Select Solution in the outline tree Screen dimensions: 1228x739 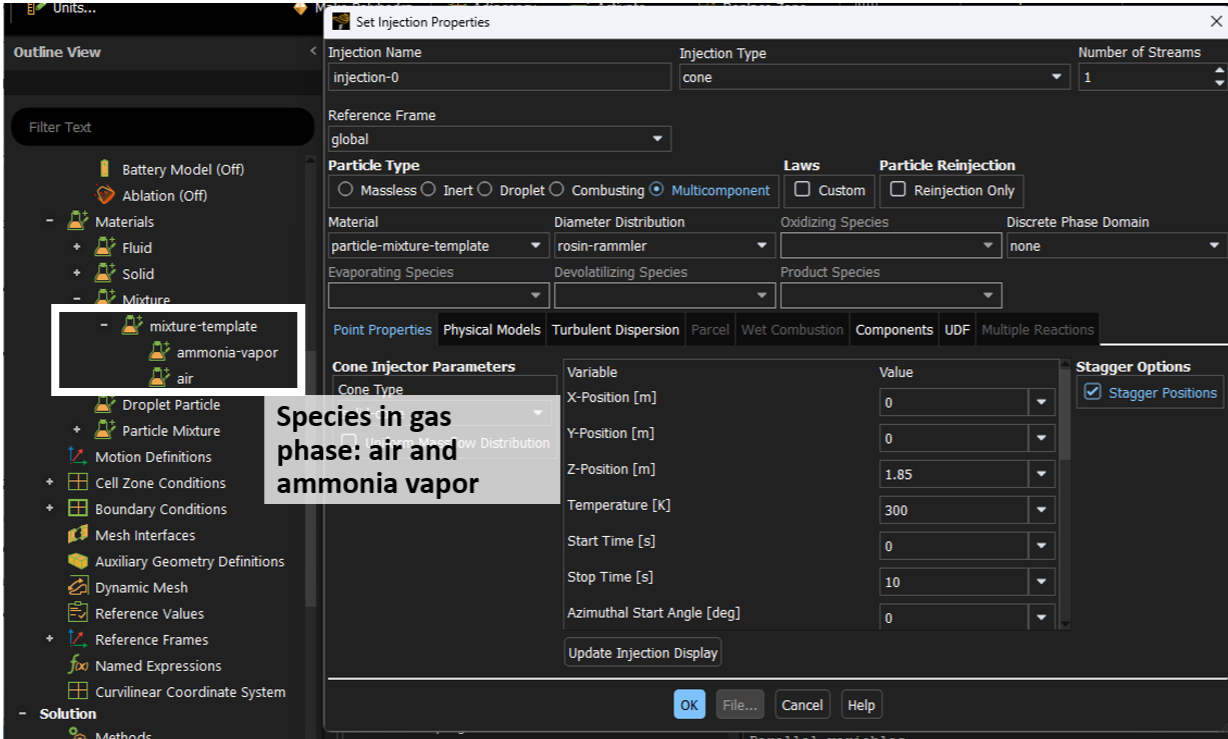[x=68, y=714]
